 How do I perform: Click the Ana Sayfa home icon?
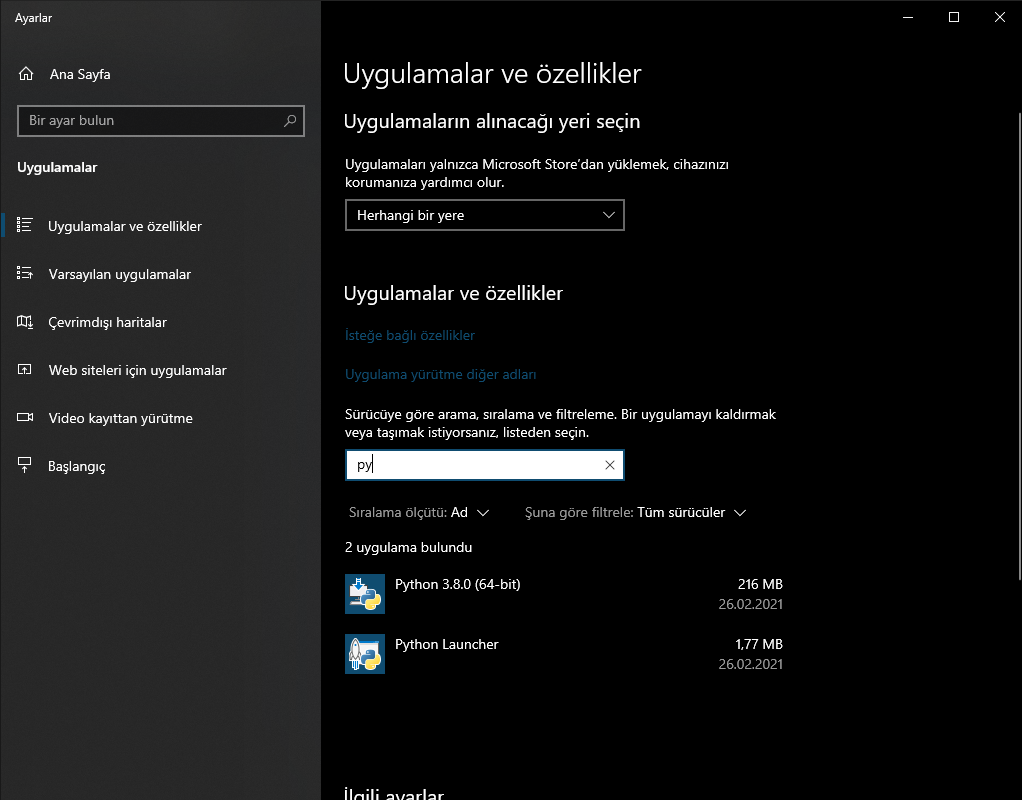[26, 74]
